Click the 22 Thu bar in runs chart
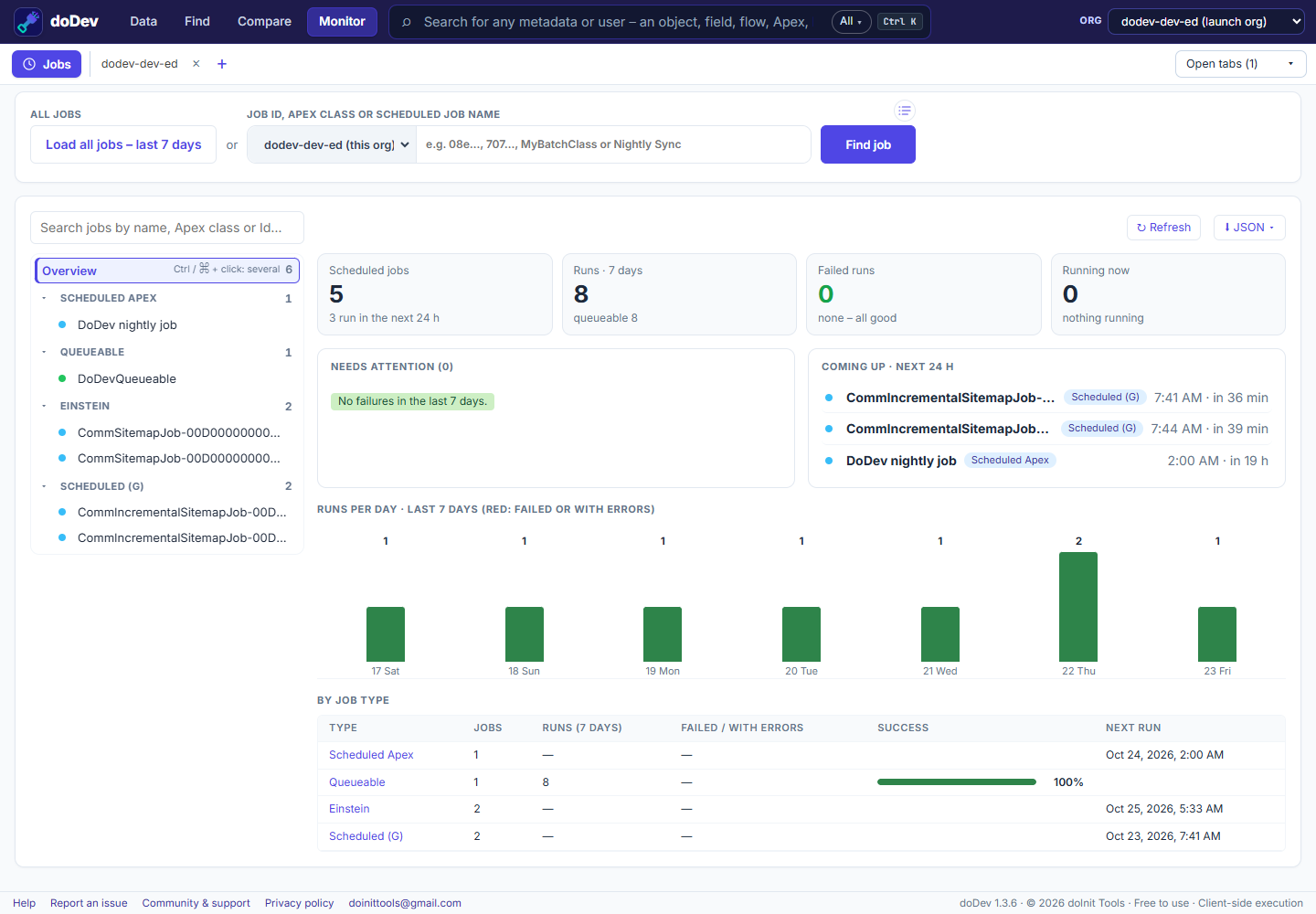This screenshot has width=1316, height=914. point(1078,607)
